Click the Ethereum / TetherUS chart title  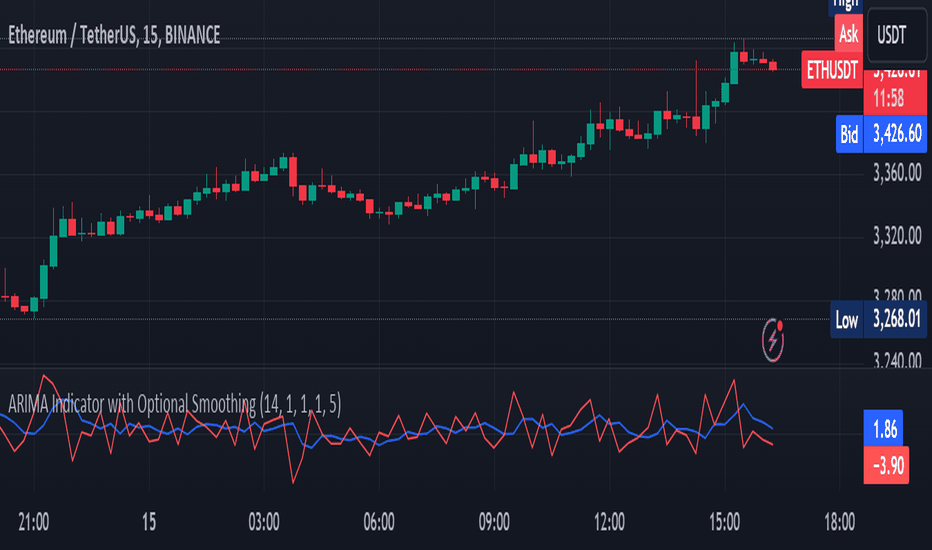click(x=114, y=36)
